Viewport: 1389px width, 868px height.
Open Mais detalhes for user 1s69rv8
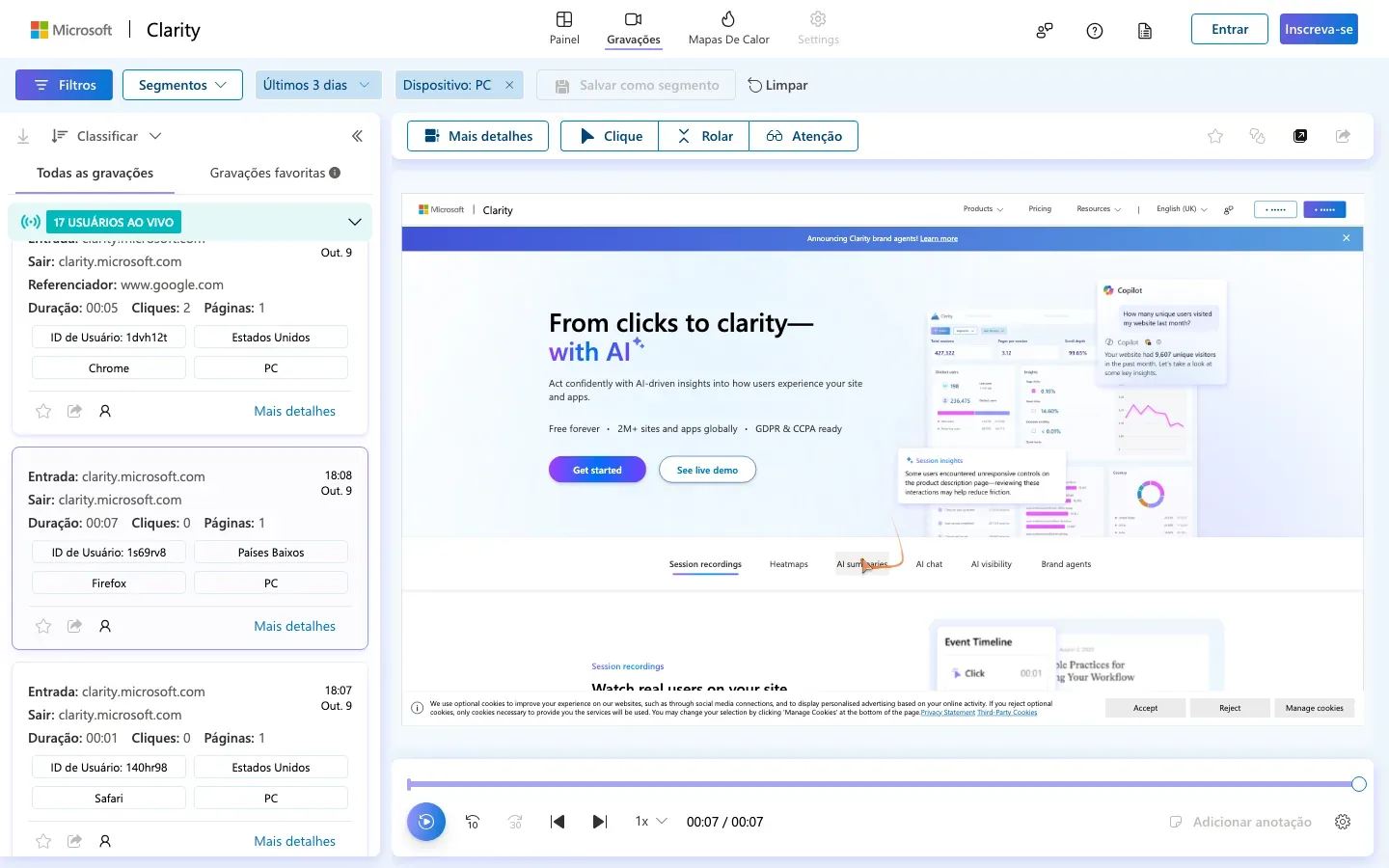coord(294,626)
